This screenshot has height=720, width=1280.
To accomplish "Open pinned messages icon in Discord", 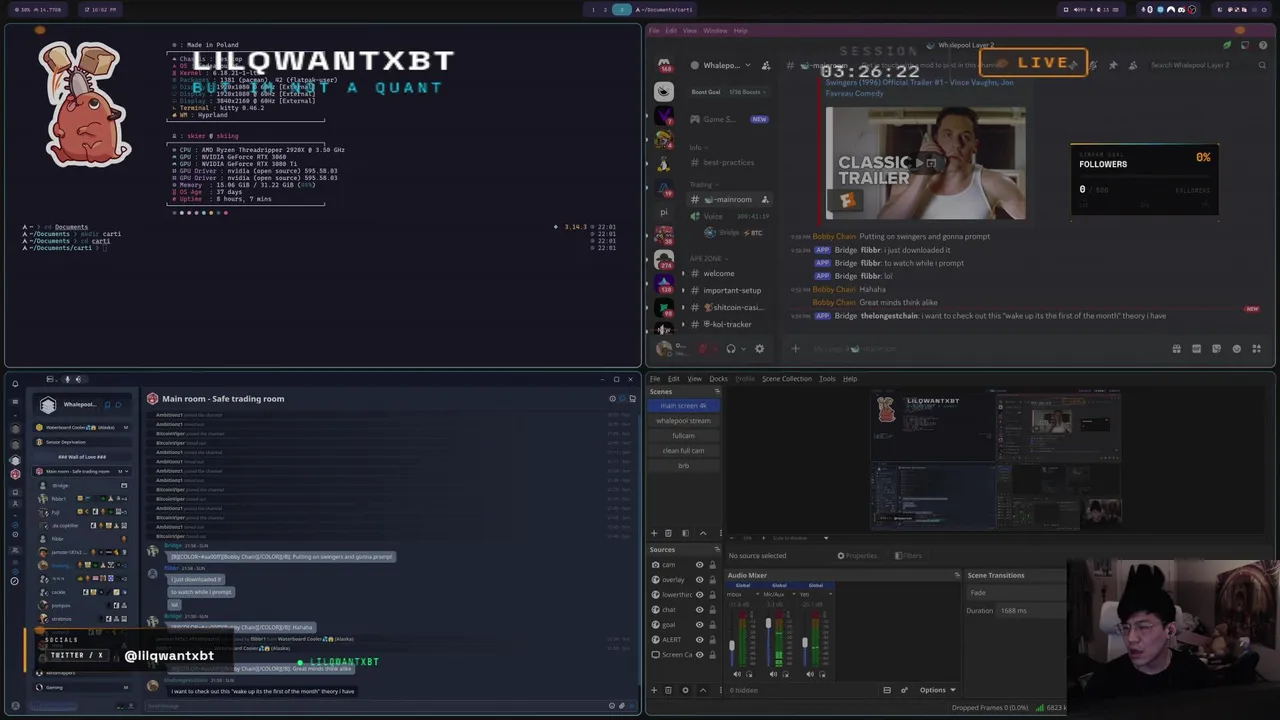I will click(x=1112, y=66).
